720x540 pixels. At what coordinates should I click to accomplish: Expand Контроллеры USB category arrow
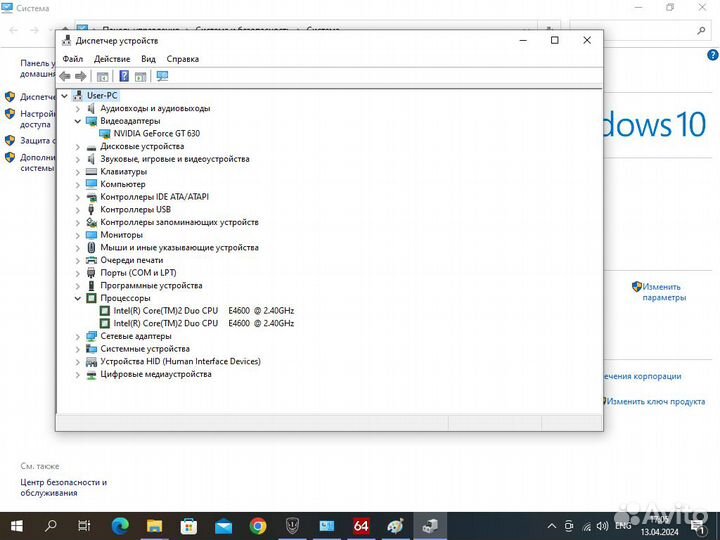[x=78, y=210]
